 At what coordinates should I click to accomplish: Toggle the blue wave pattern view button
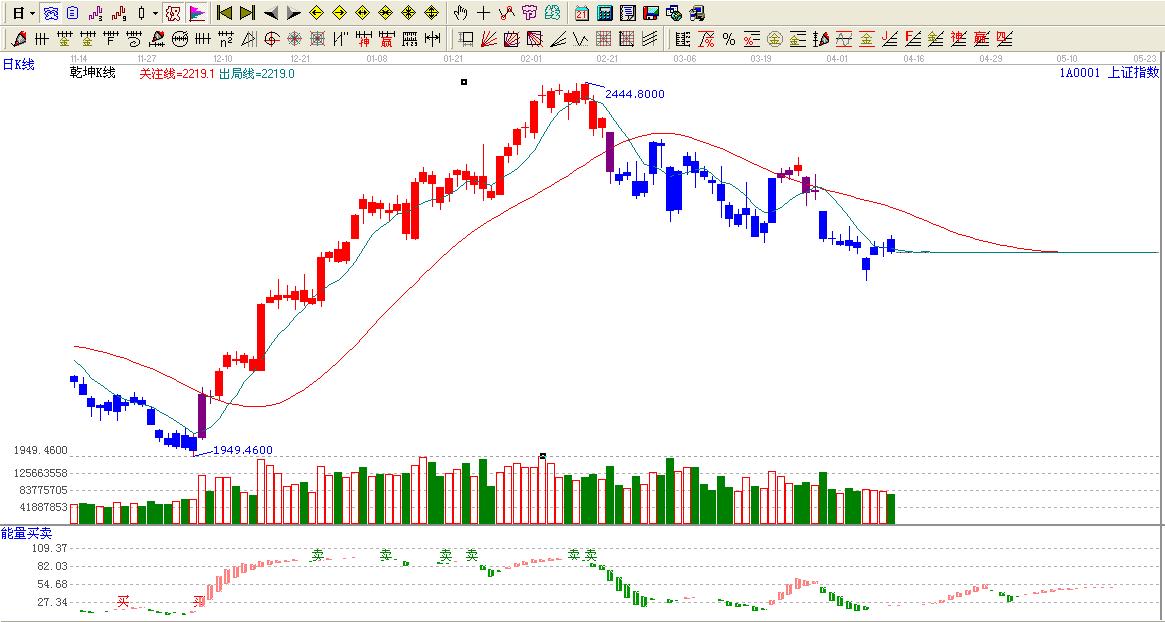(x=51, y=13)
